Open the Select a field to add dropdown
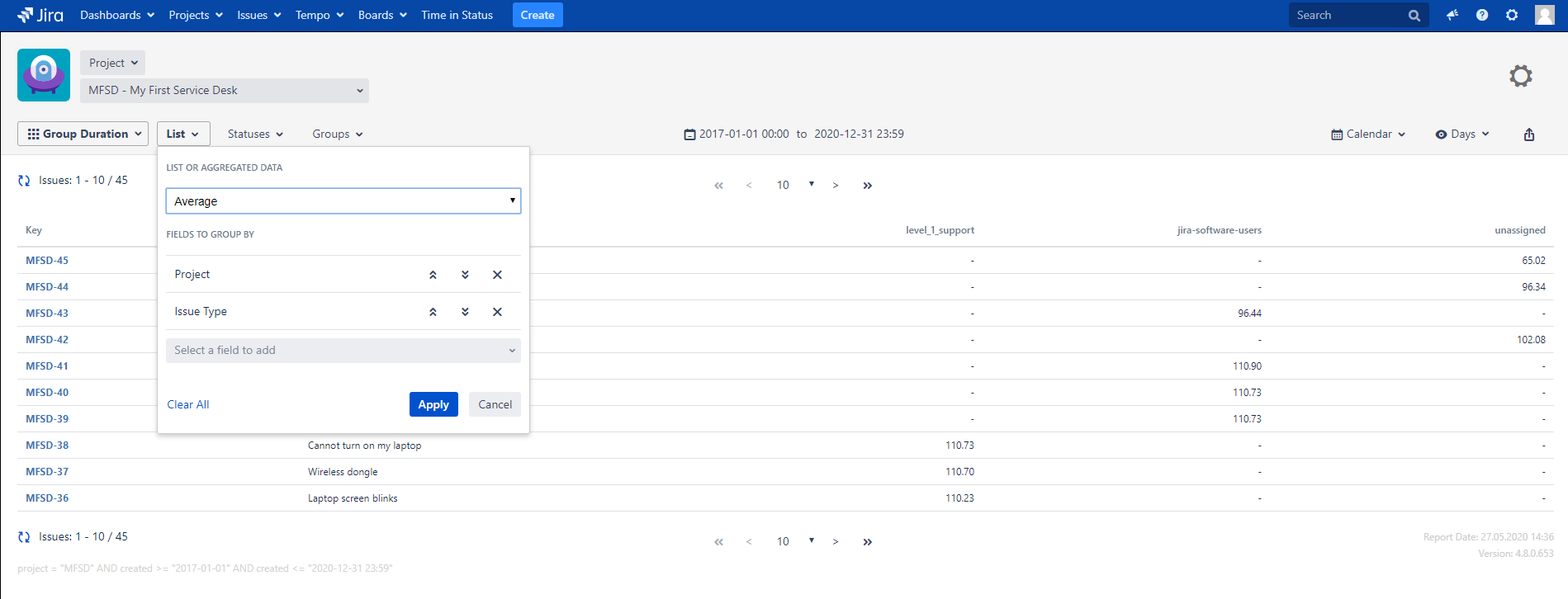 343,351
